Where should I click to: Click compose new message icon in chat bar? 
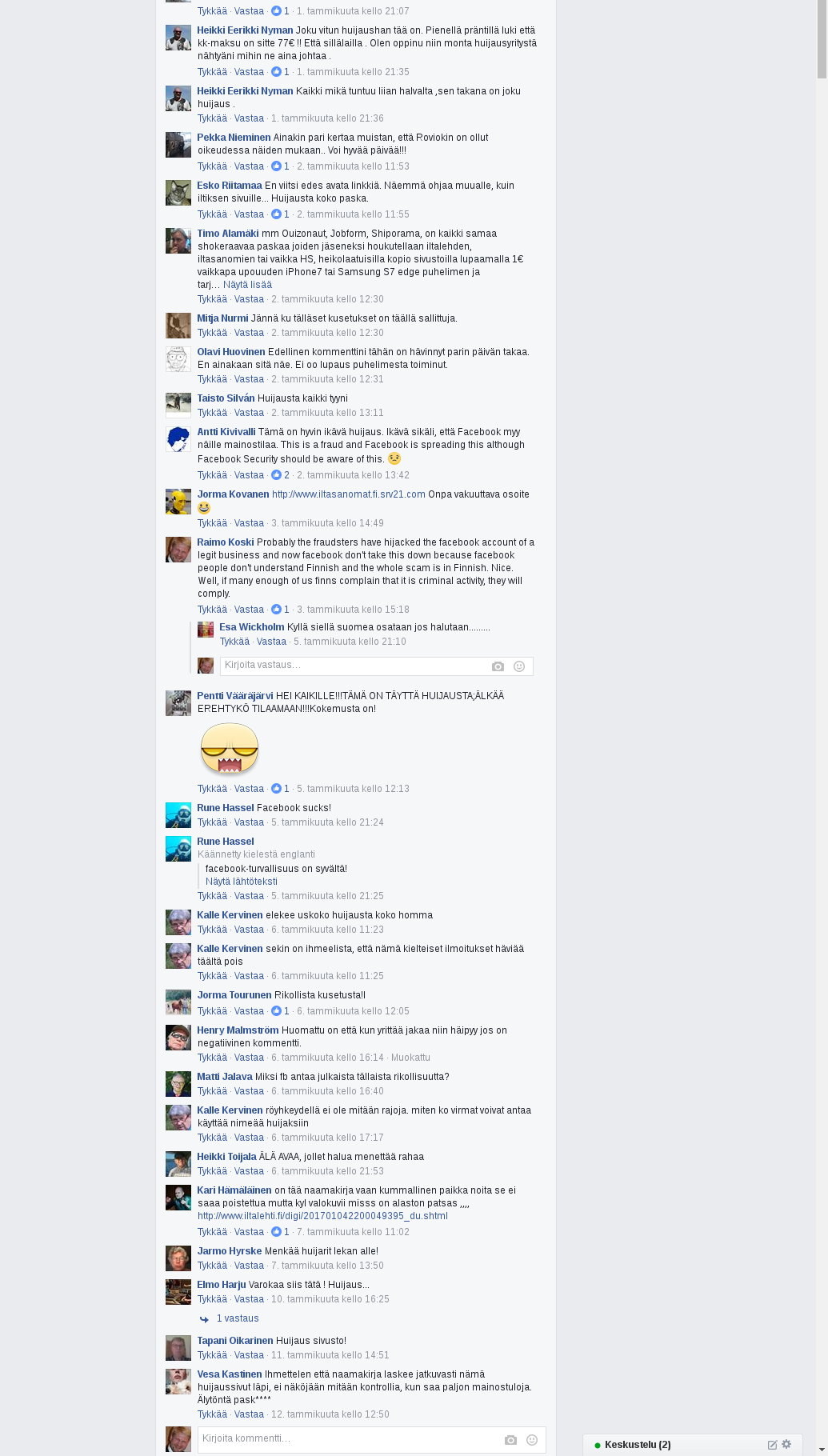(x=772, y=1445)
